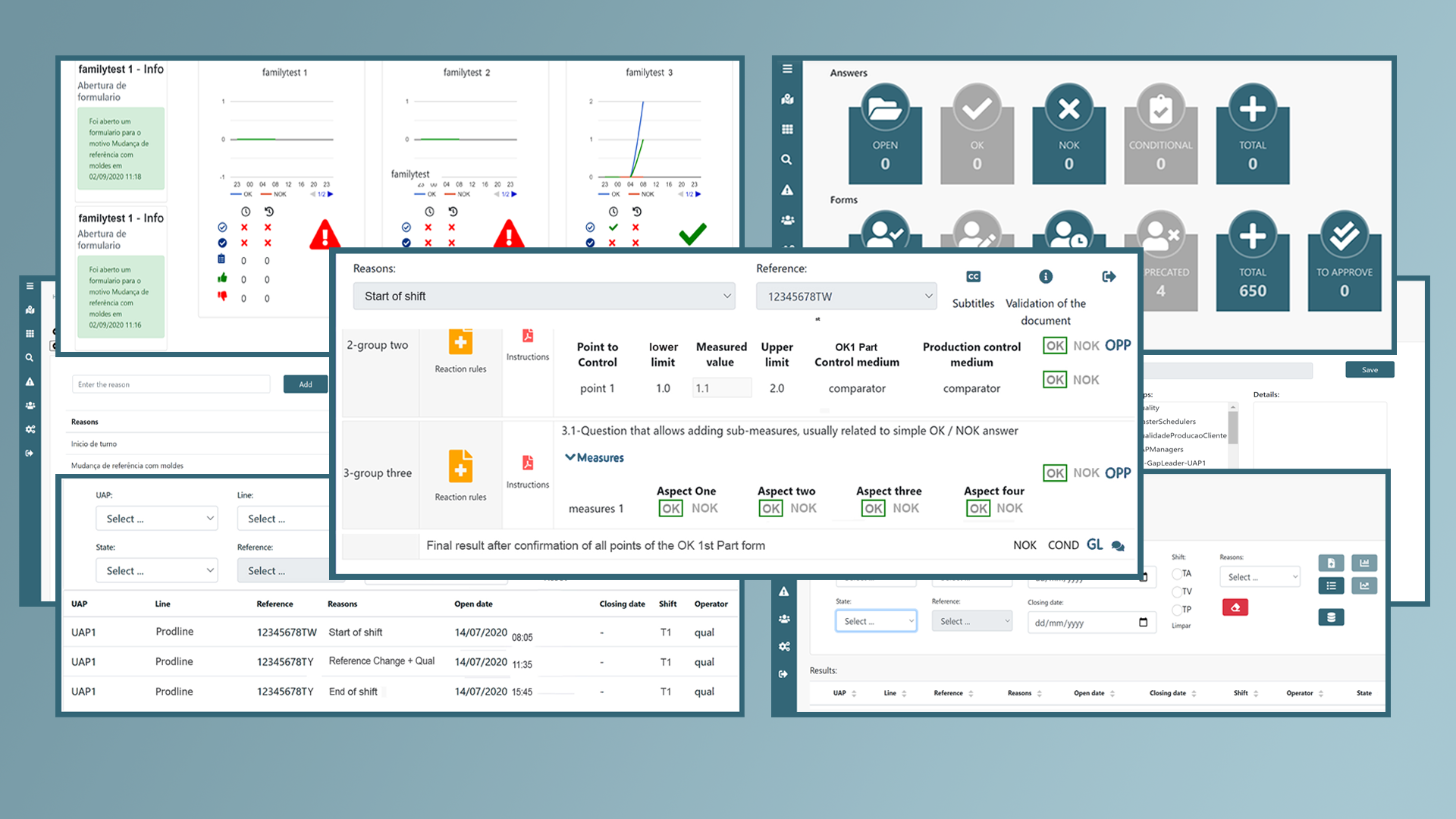The height and width of the screenshot is (819, 1456).
Task: Click the End of shift table row
Action: [400, 692]
